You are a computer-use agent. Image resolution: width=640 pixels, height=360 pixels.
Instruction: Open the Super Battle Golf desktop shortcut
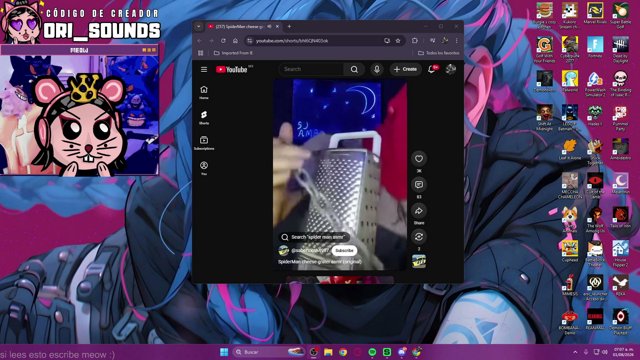click(x=620, y=16)
